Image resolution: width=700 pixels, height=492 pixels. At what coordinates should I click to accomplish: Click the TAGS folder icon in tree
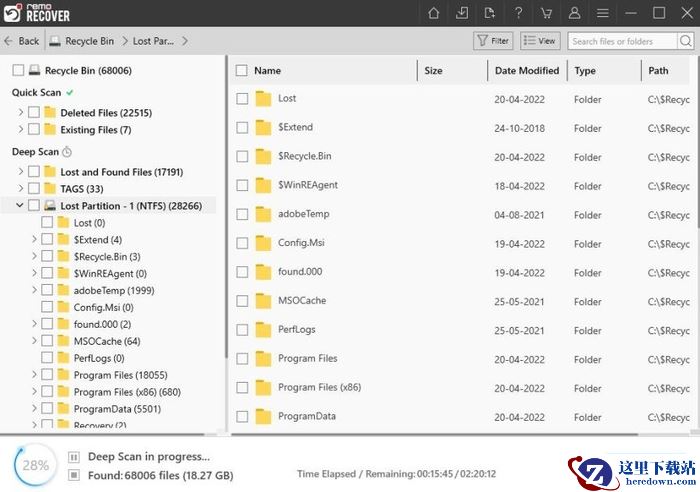(x=50, y=188)
